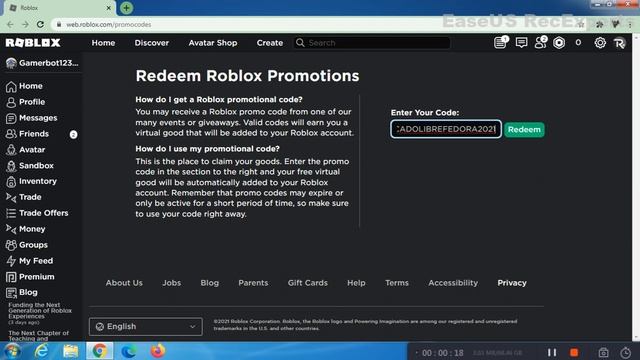Open the Help footer link
This screenshot has width=640, height=360.
click(356, 283)
